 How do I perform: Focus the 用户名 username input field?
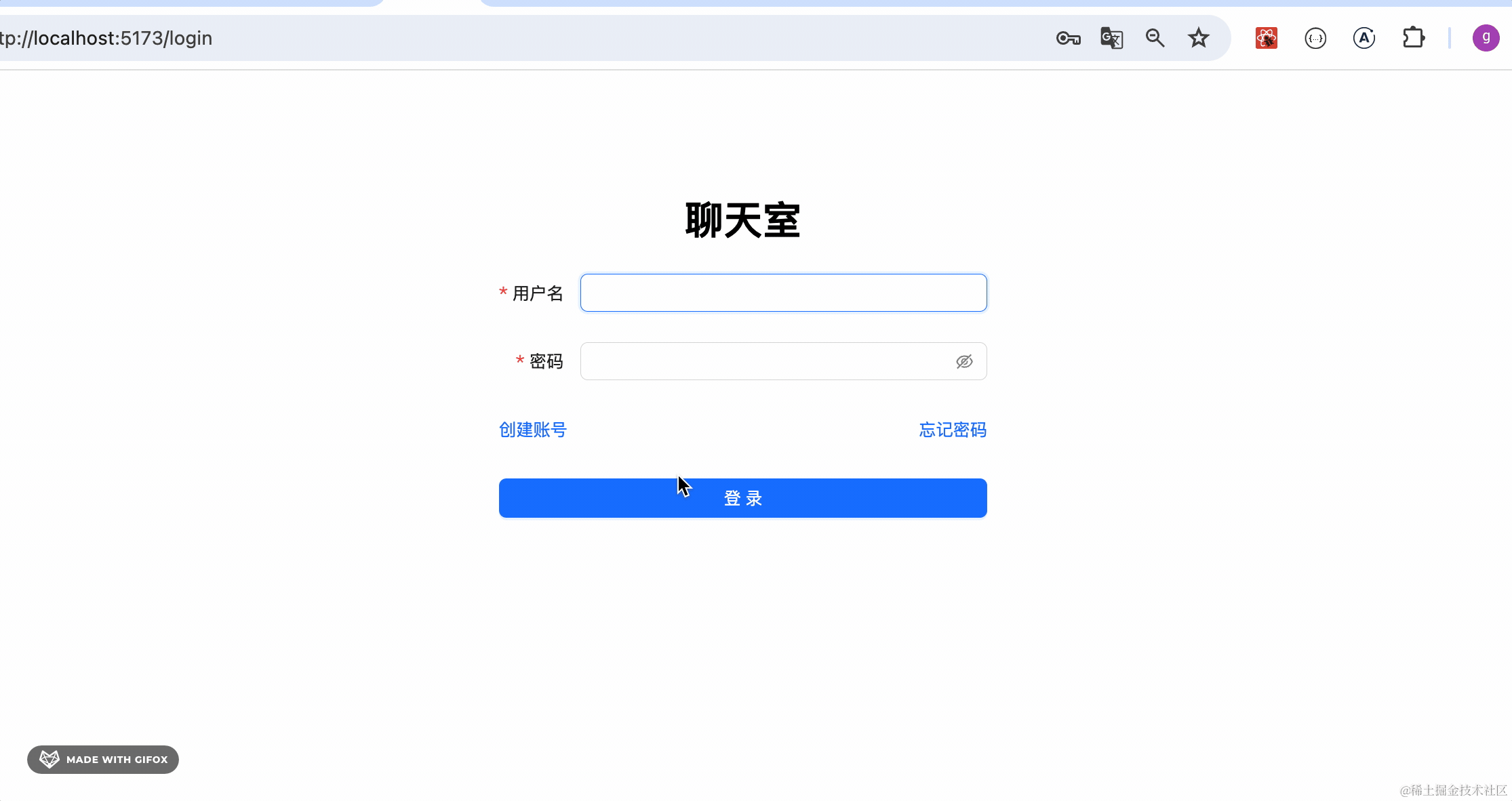pos(783,293)
